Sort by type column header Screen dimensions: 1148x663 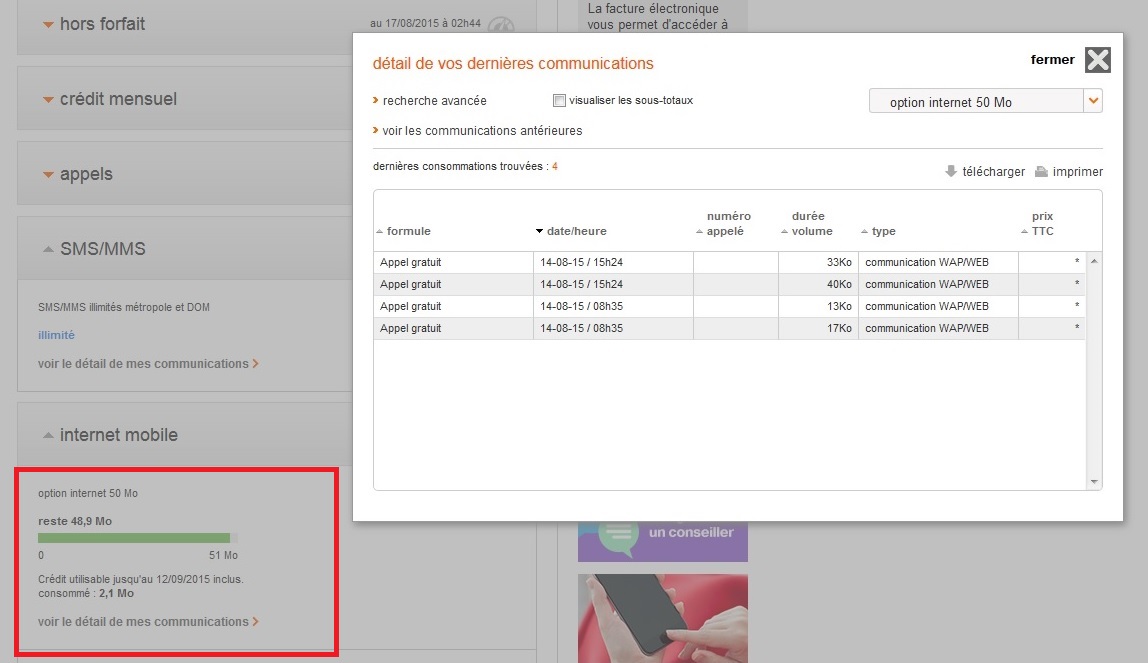coord(864,232)
